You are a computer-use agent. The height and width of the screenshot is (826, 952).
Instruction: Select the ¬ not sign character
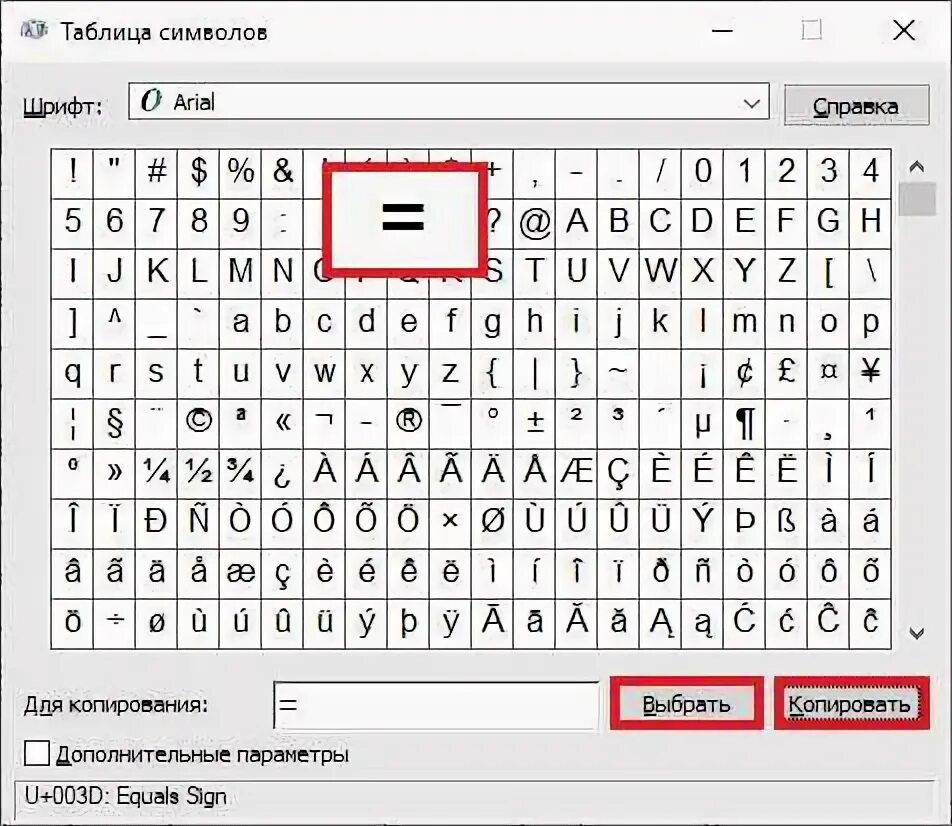(x=324, y=424)
